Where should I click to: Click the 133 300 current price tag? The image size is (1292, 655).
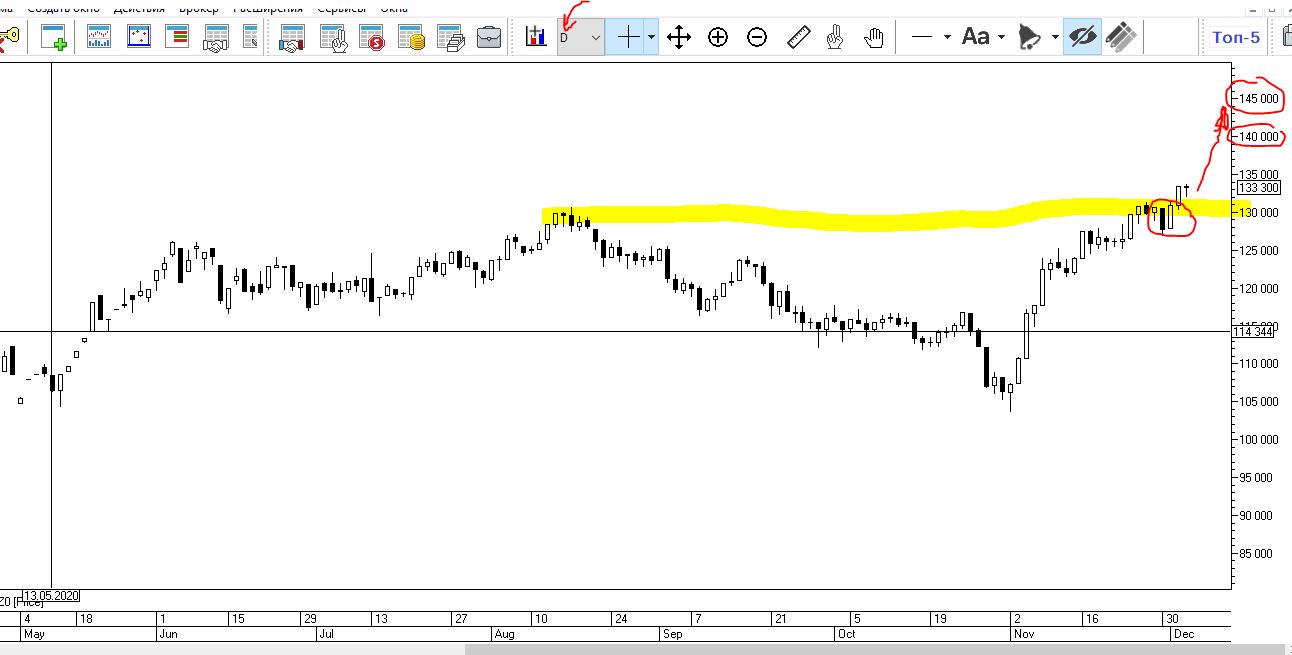point(1259,187)
